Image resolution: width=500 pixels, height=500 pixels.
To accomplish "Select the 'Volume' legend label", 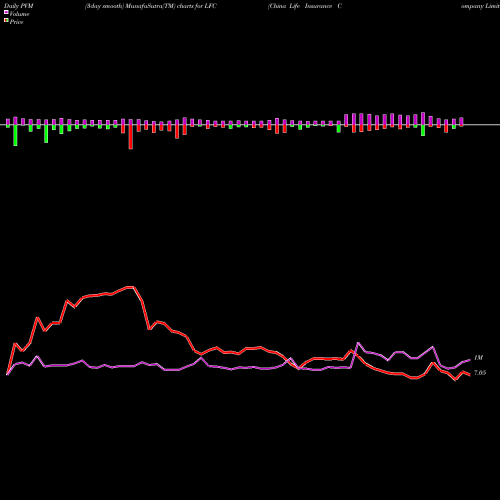I will coord(19,14).
